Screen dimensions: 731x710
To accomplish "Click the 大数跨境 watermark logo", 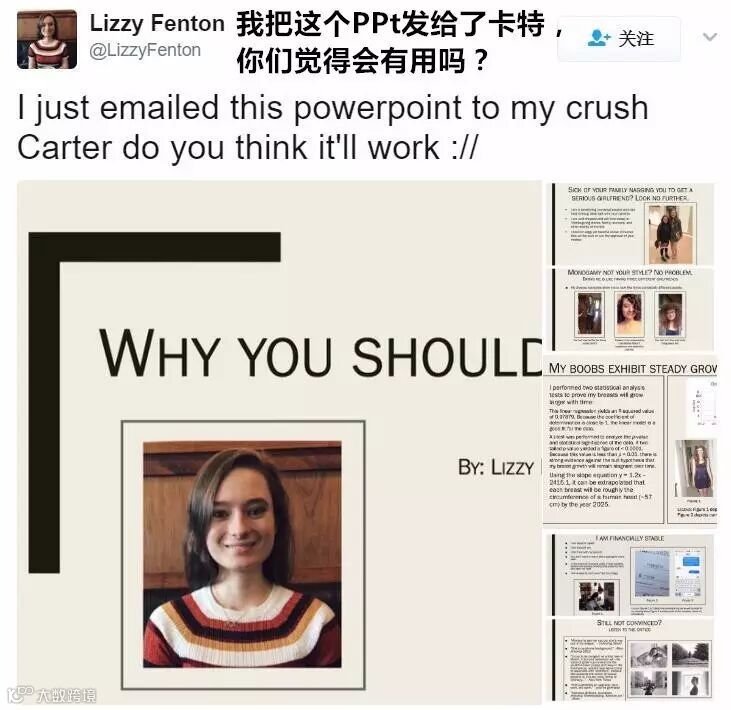I will tap(52, 695).
